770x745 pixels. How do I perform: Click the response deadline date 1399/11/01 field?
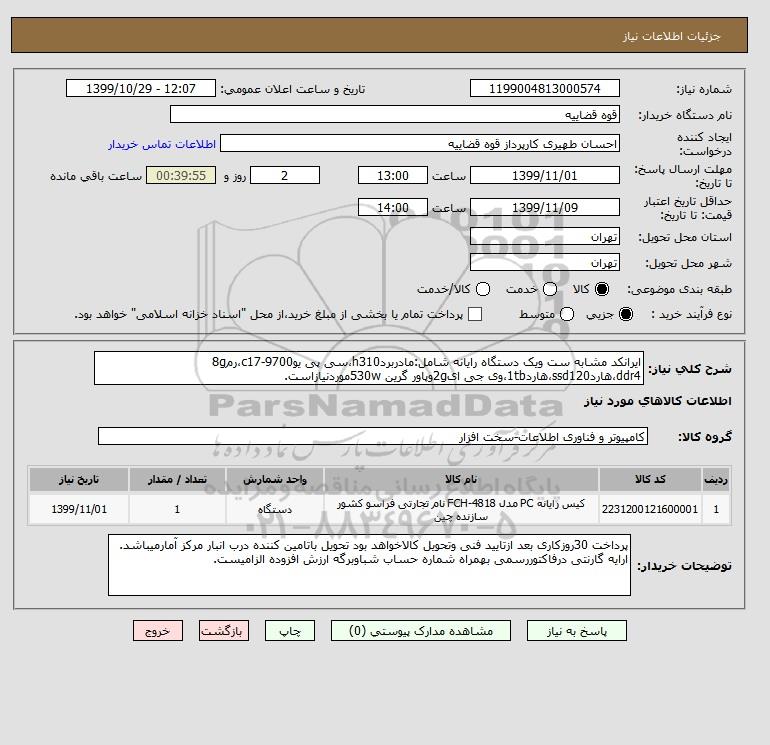click(545, 175)
